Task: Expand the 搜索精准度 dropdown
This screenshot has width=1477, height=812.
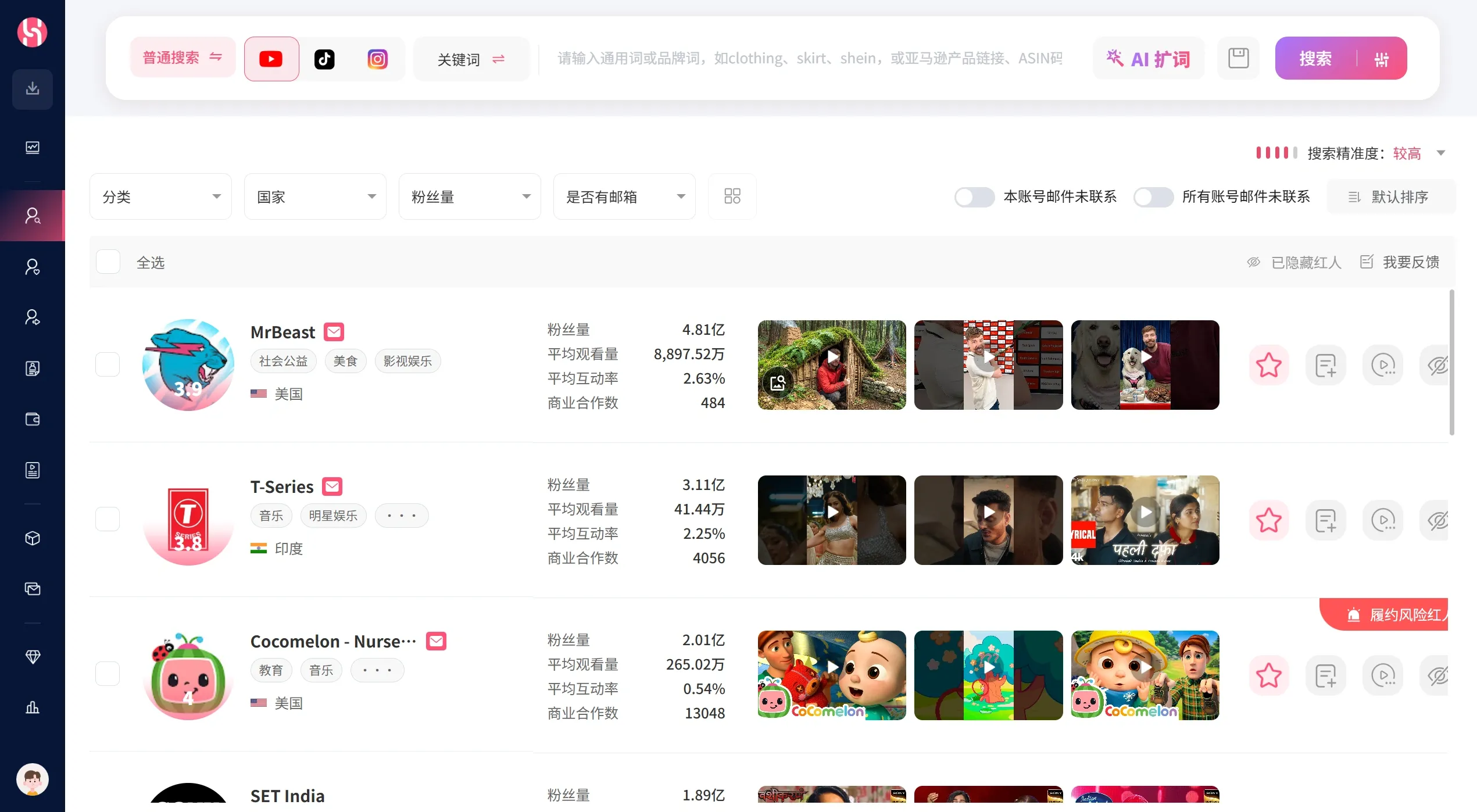Action: (1441, 153)
